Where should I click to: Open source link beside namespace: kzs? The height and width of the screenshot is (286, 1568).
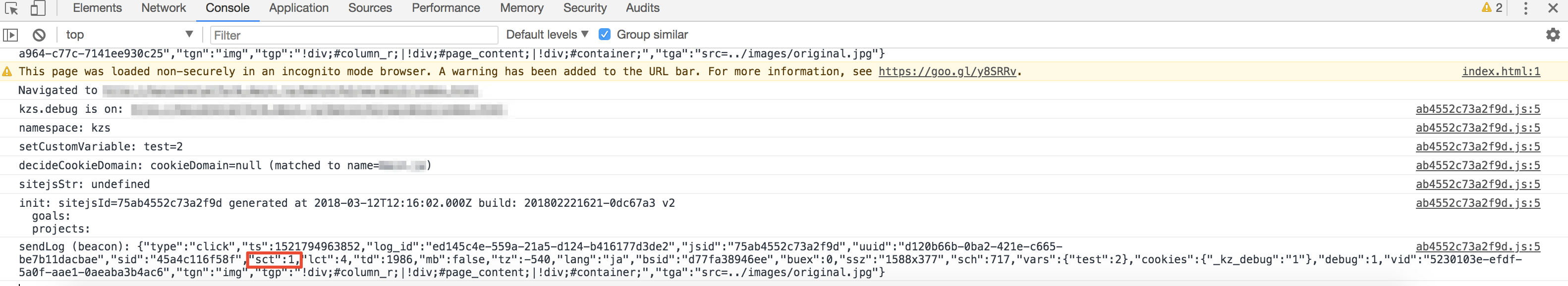1478,128
